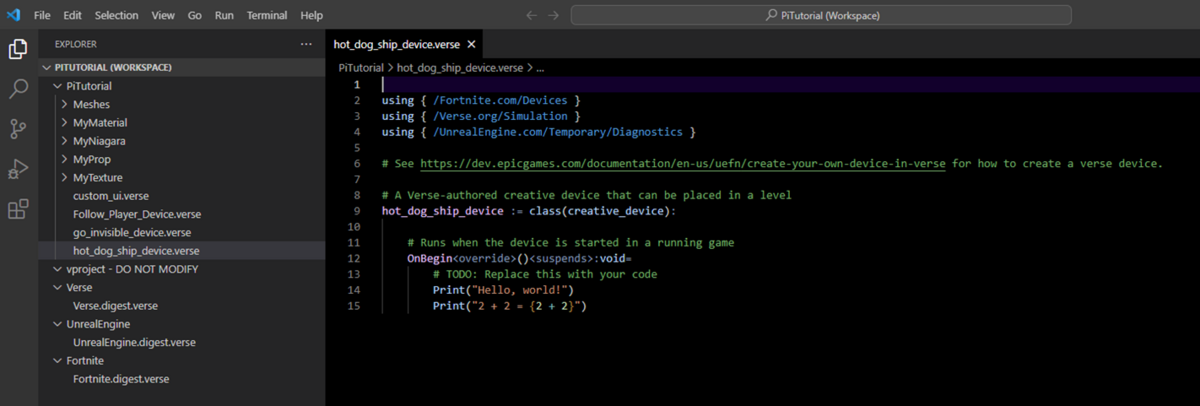Expand the MyProp folder
This screenshot has height=406, width=1200.
coord(182,159)
